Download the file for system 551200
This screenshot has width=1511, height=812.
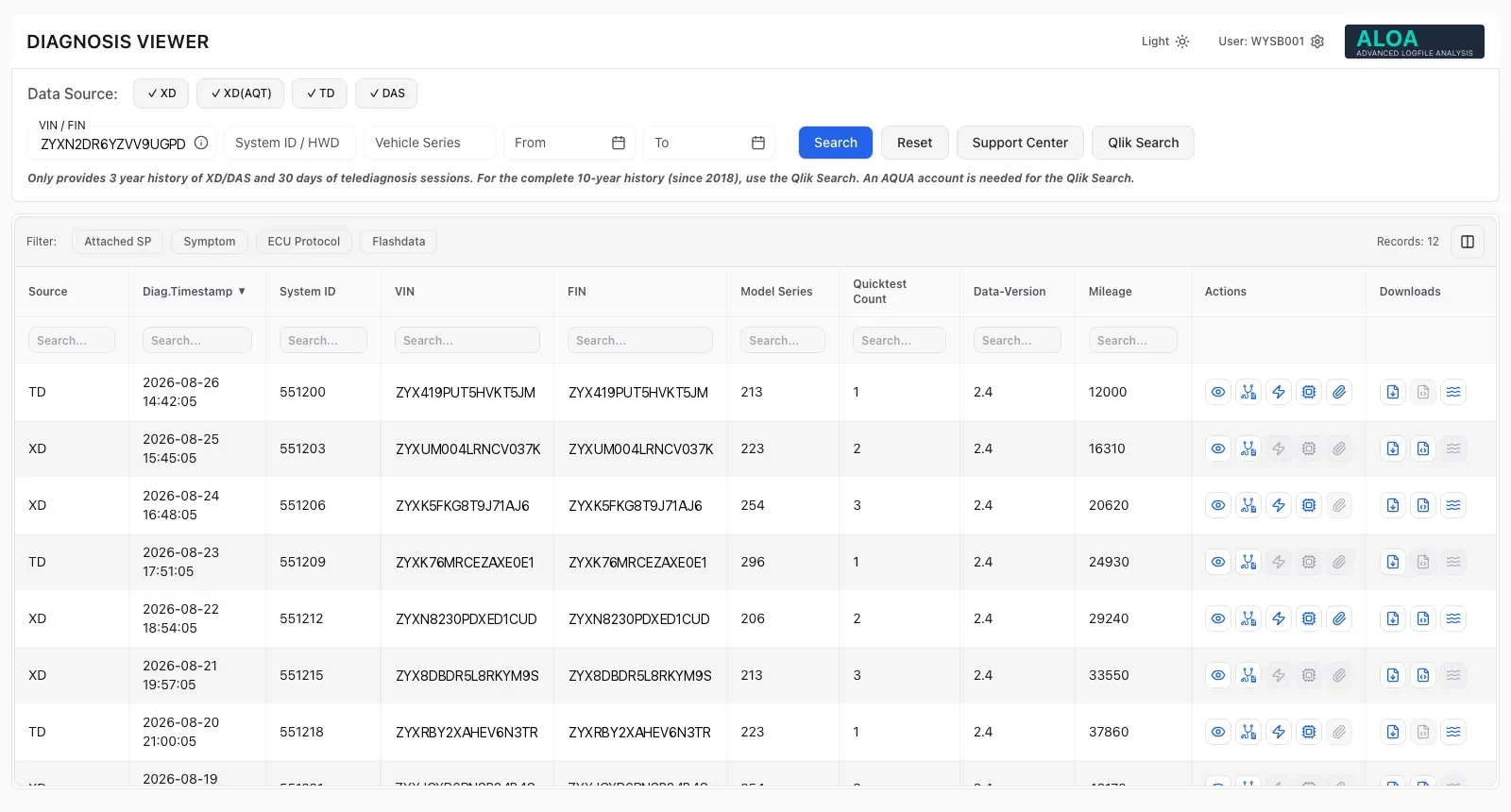point(1393,392)
